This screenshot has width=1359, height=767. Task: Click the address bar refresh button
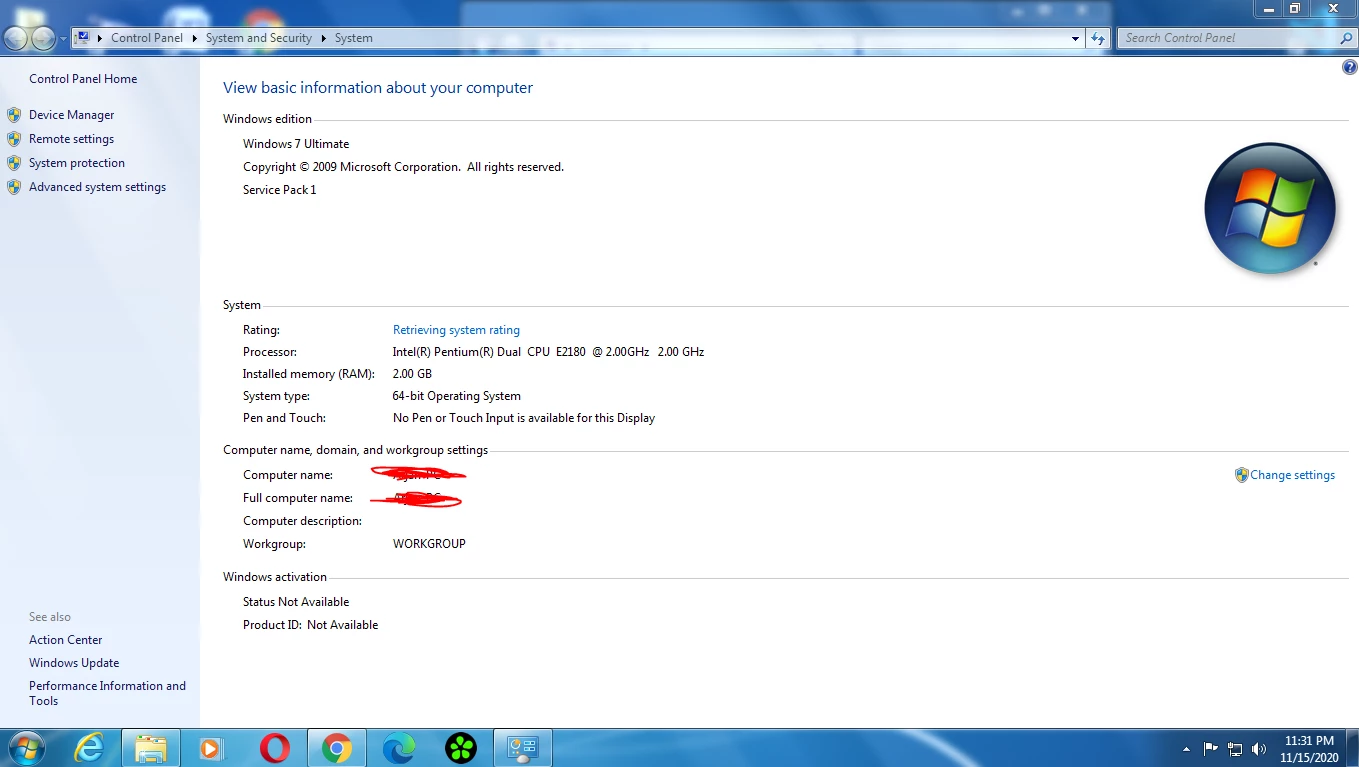pos(1098,38)
